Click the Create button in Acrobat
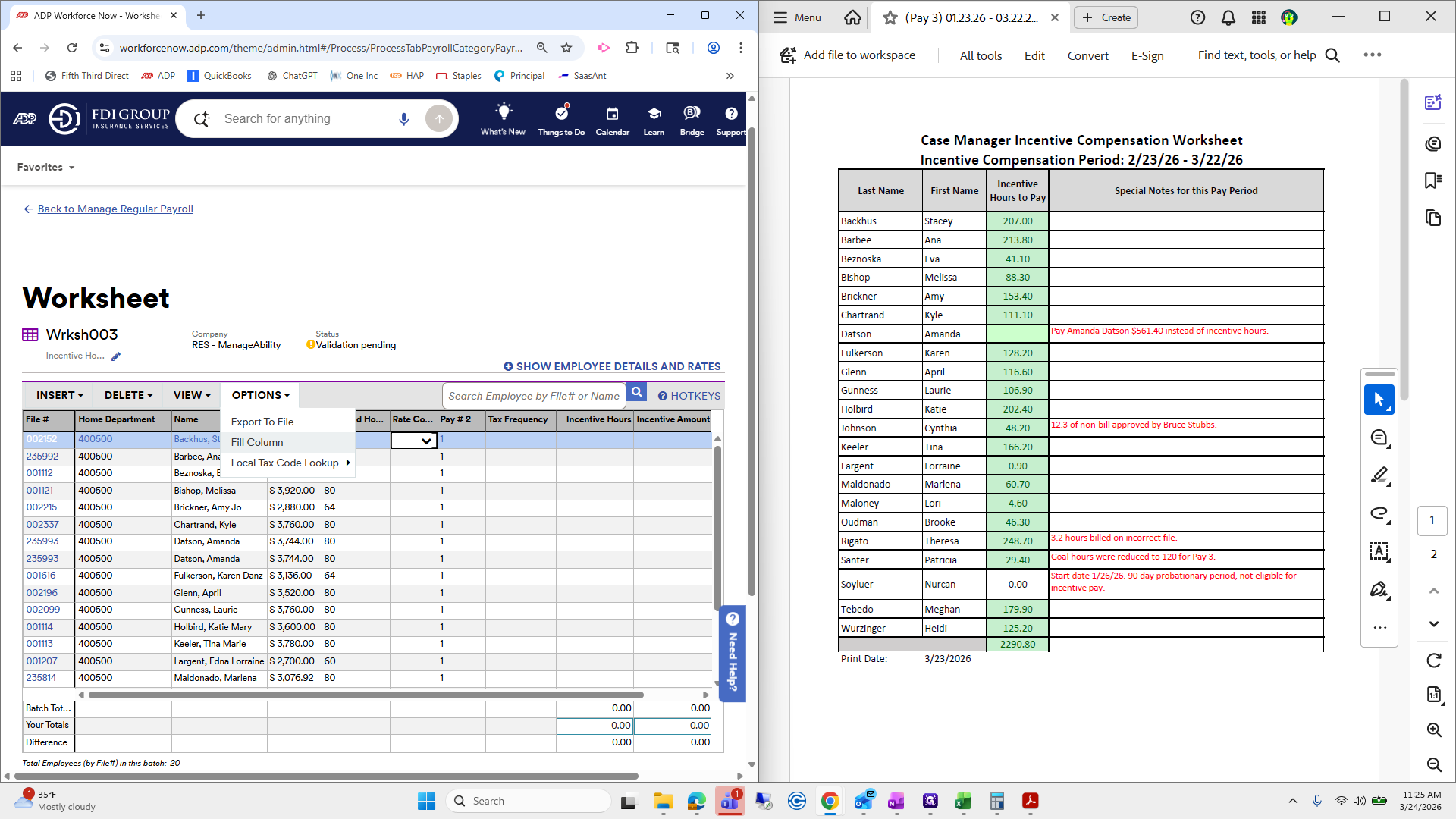Viewport: 1456px width, 819px height. click(x=1105, y=17)
